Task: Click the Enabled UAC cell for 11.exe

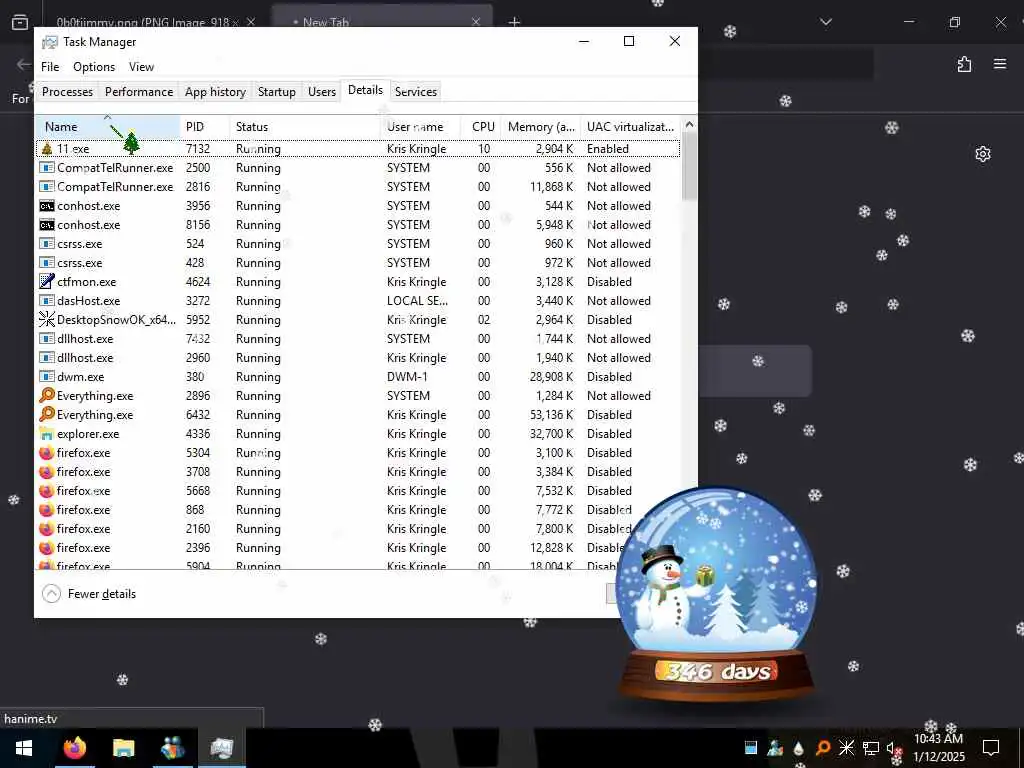Action: [x=607, y=149]
